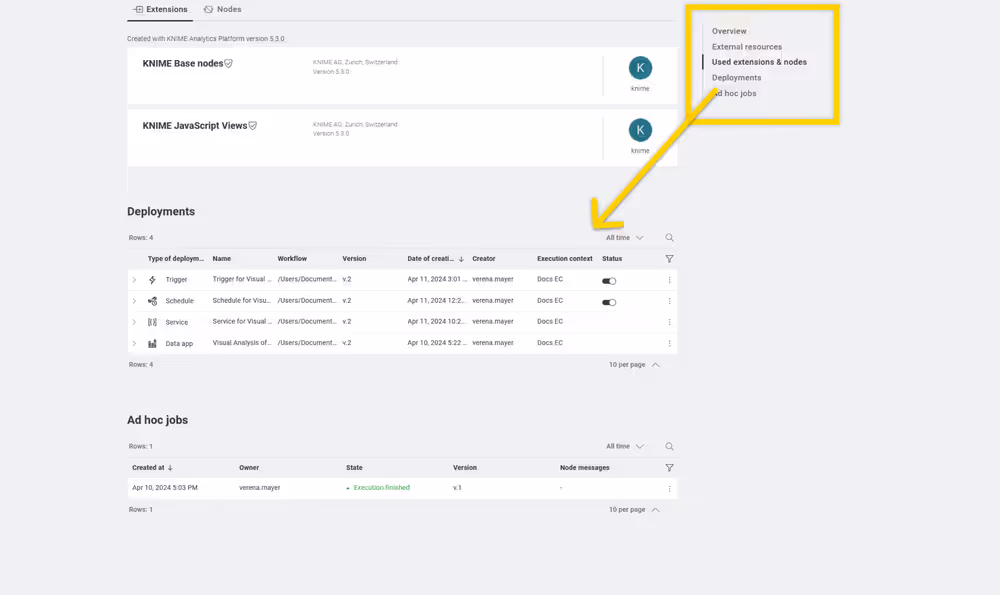Disable the Trigger deployment status toggle
This screenshot has width=1000, height=595.
click(609, 281)
